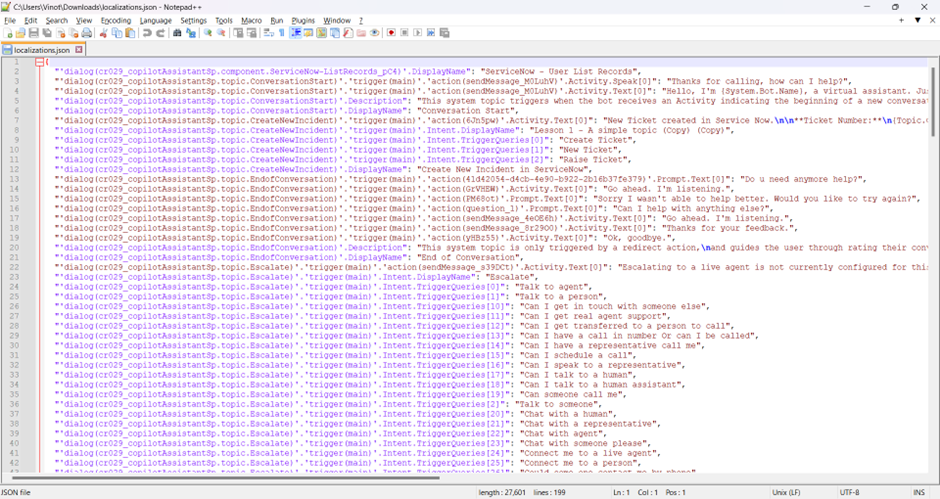Image resolution: width=940 pixels, height=499 pixels.
Task: Toggle word wrap in the toolbar
Action: [x=268, y=33]
